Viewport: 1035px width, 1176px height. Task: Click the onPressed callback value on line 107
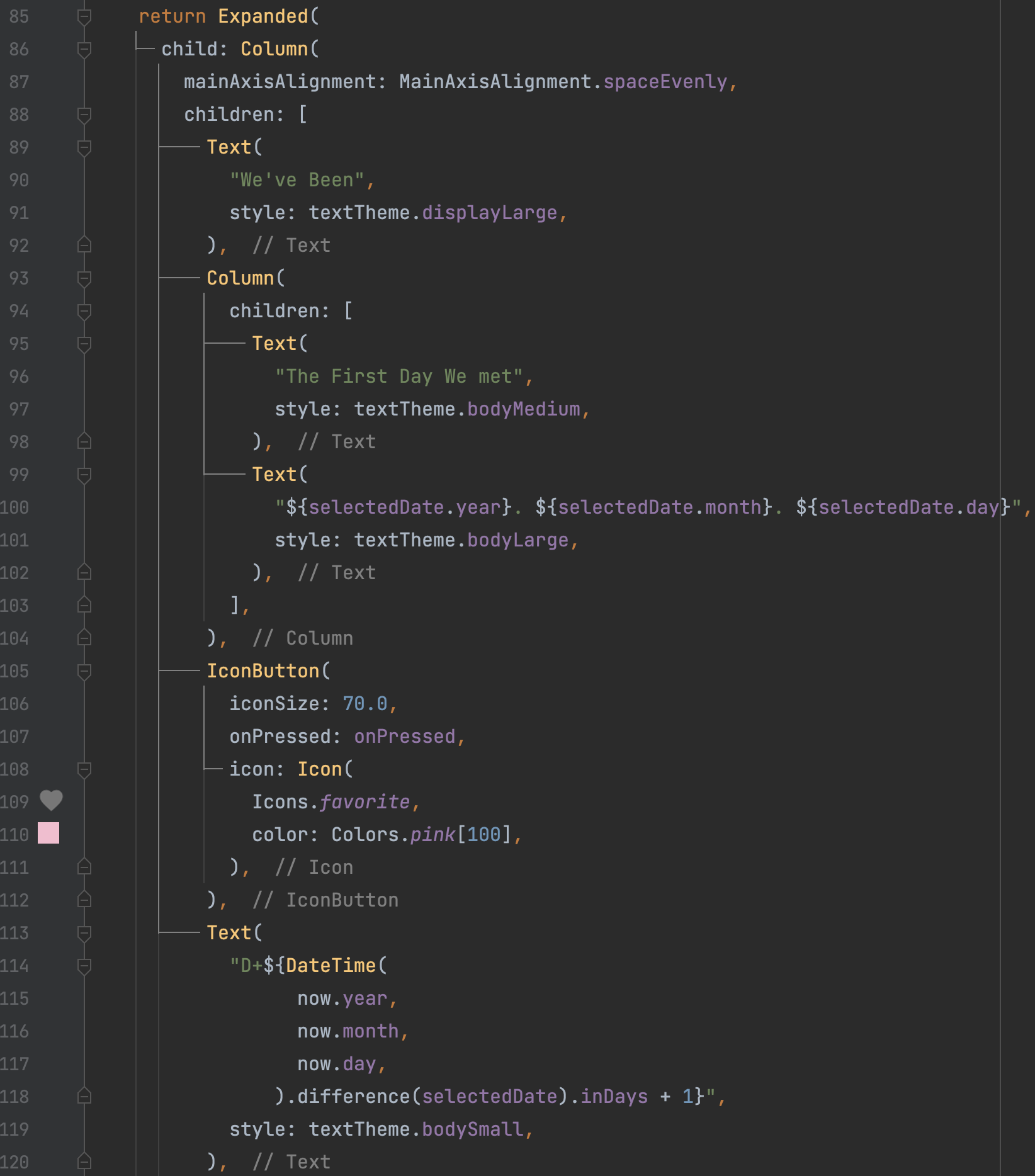point(404,737)
